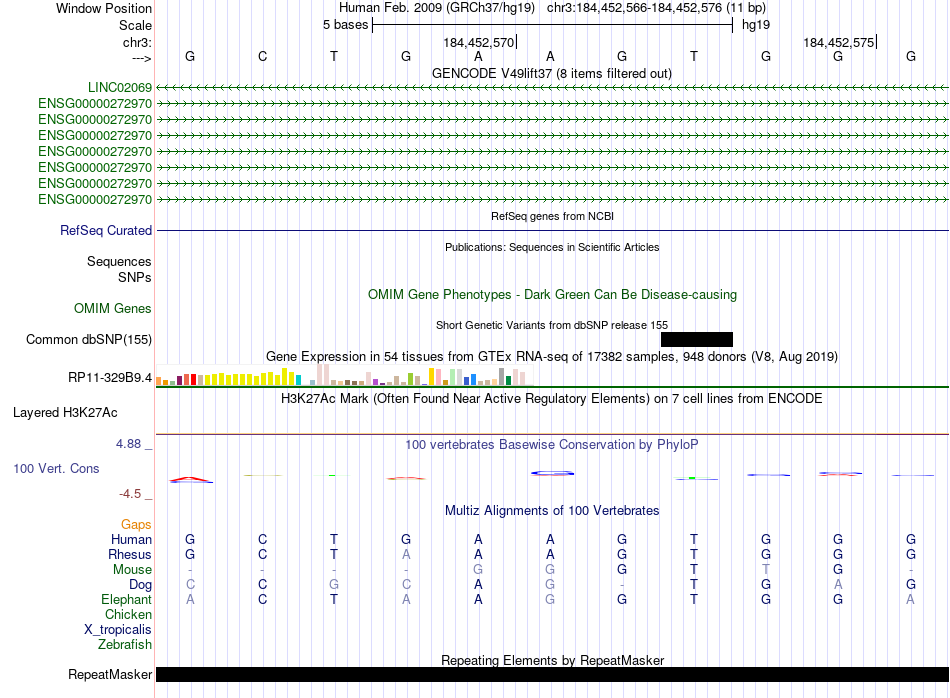Open the Layered H3K27Ac track label
Viewport: 950px width, 698px height.
65,413
